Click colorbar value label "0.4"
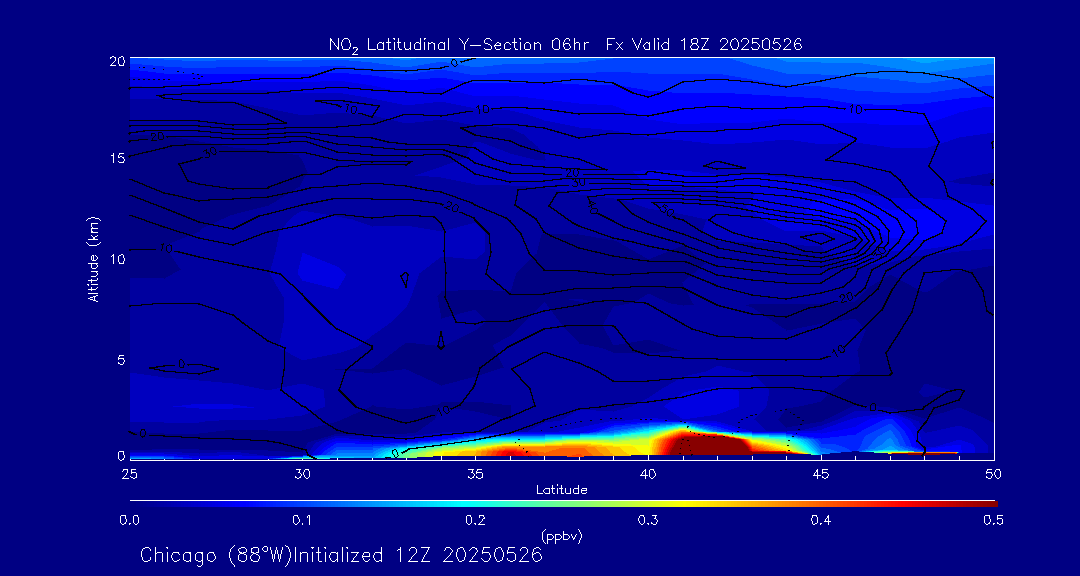This screenshot has width=1080, height=576. [x=821, y=521]
